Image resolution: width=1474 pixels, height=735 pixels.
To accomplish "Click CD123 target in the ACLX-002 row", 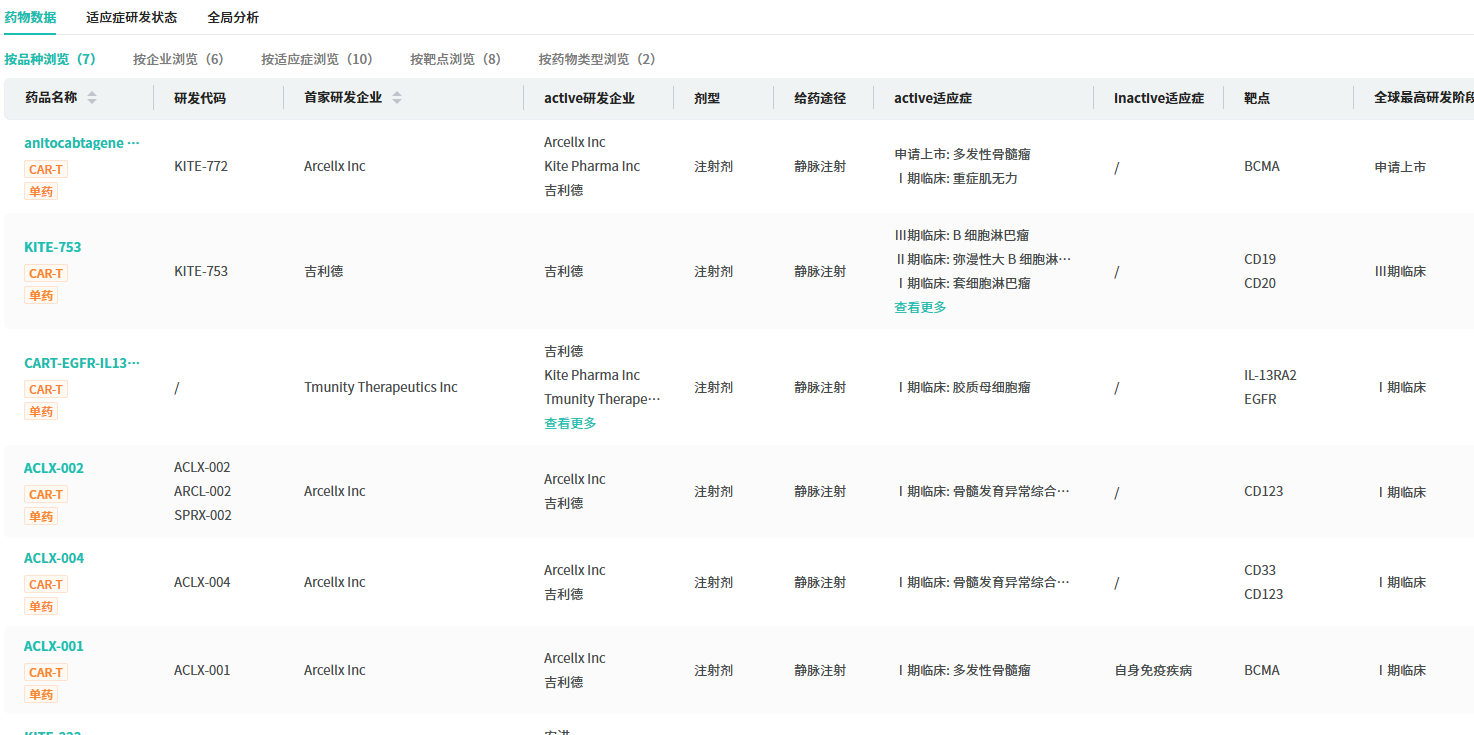I will (1264, 491).
